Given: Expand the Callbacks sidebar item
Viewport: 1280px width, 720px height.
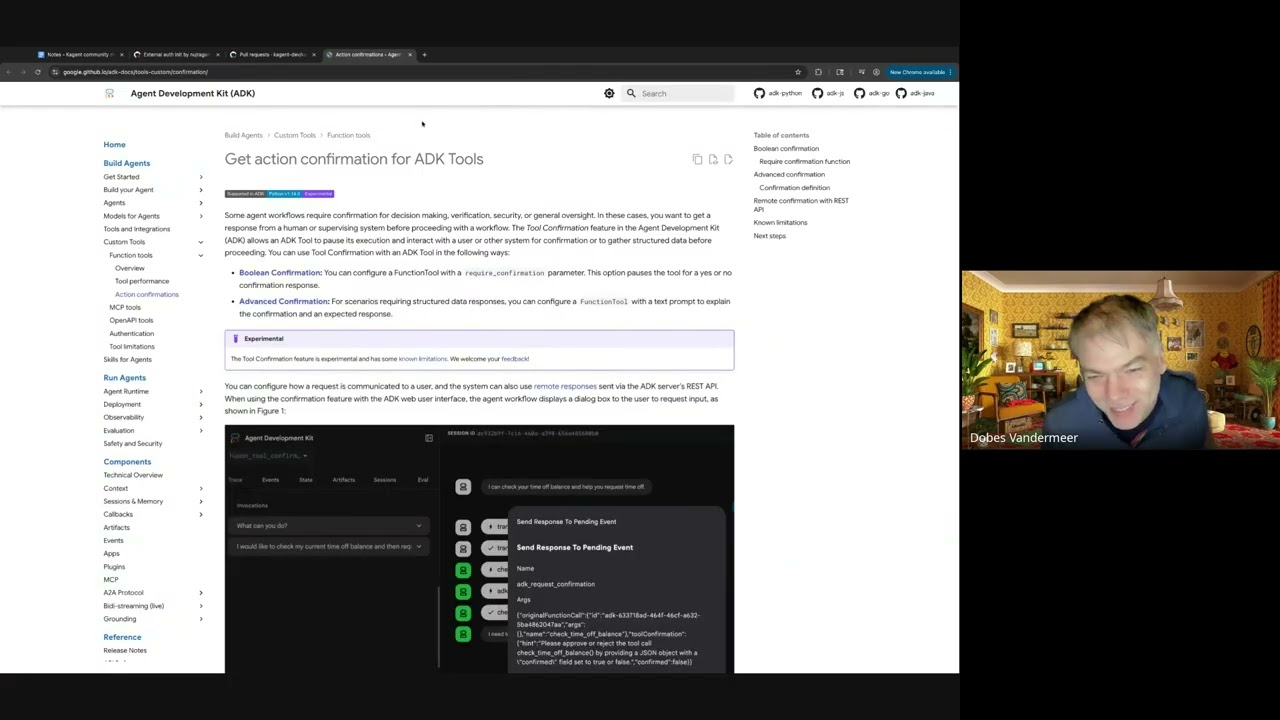Looking at the screenshot, I should click(x=153, y=514).
